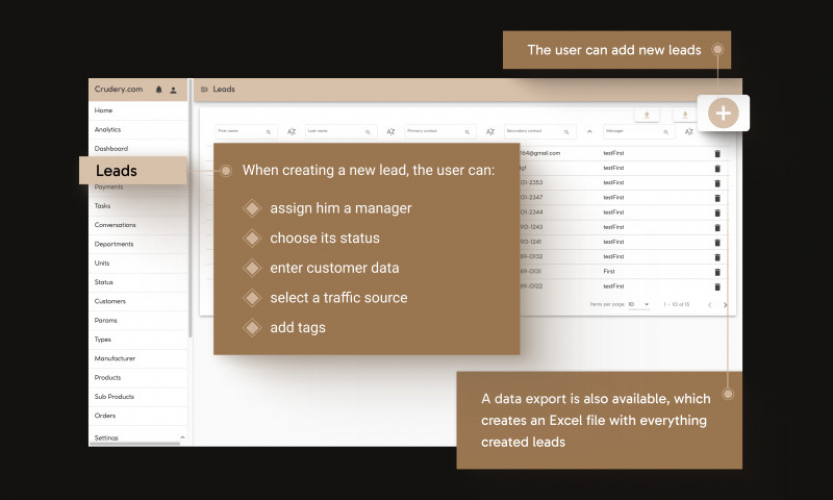Click the up-caret sort icon after Secondary contact
The width and height of the screenshot is (833, 500).
point(590,131)
